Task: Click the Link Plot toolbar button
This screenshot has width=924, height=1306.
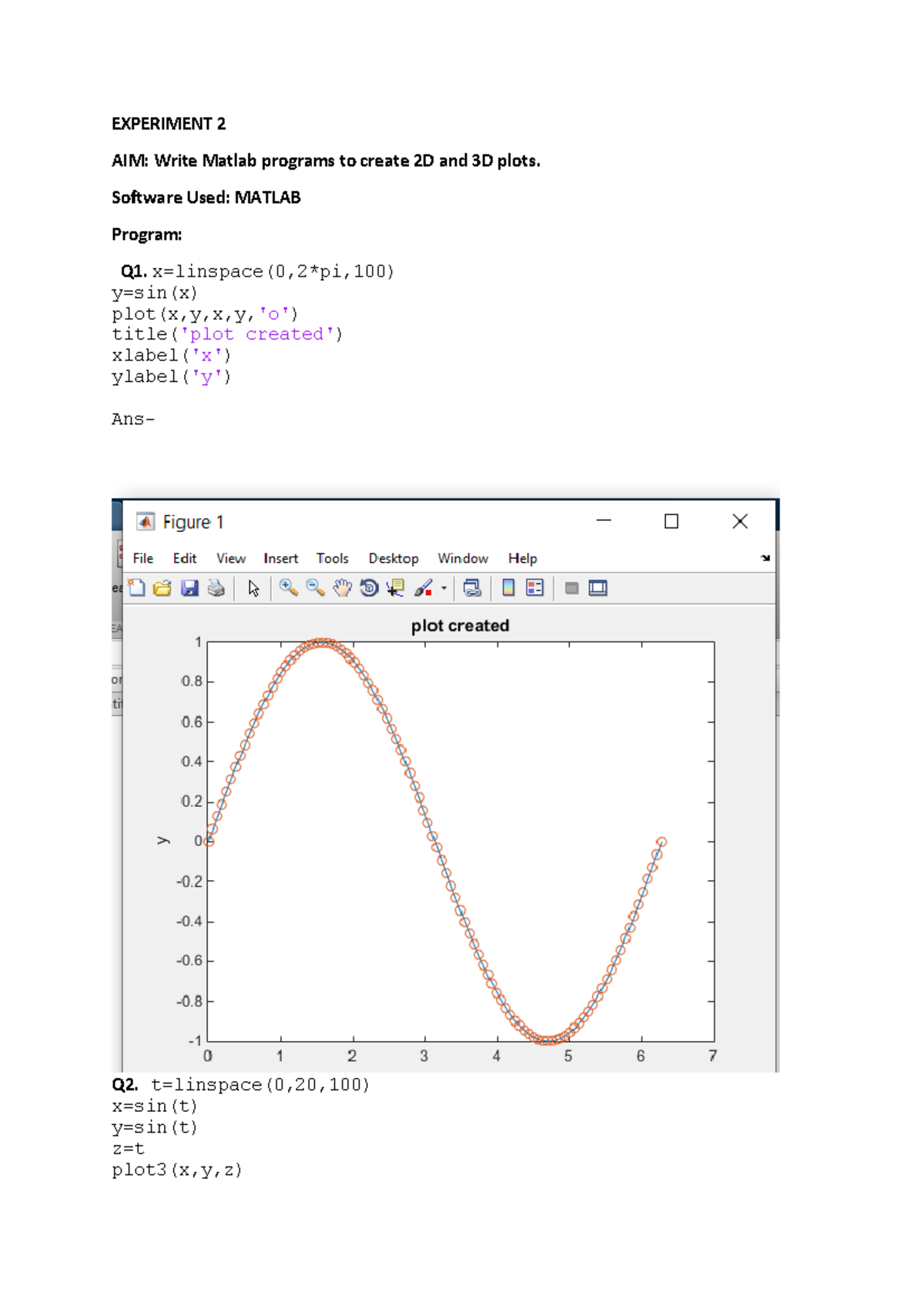Action: coord(472,588)
